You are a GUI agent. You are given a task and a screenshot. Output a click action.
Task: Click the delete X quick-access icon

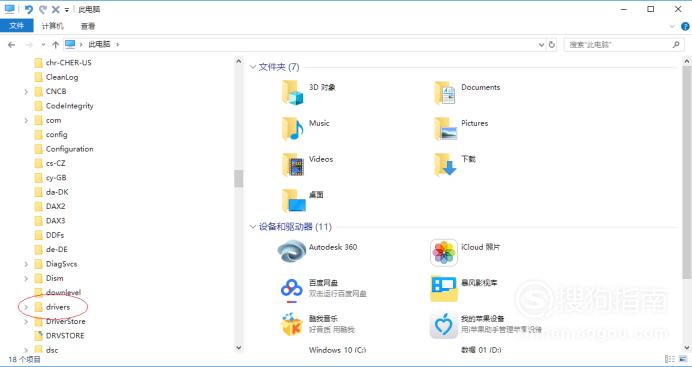[x=56, y=9]
